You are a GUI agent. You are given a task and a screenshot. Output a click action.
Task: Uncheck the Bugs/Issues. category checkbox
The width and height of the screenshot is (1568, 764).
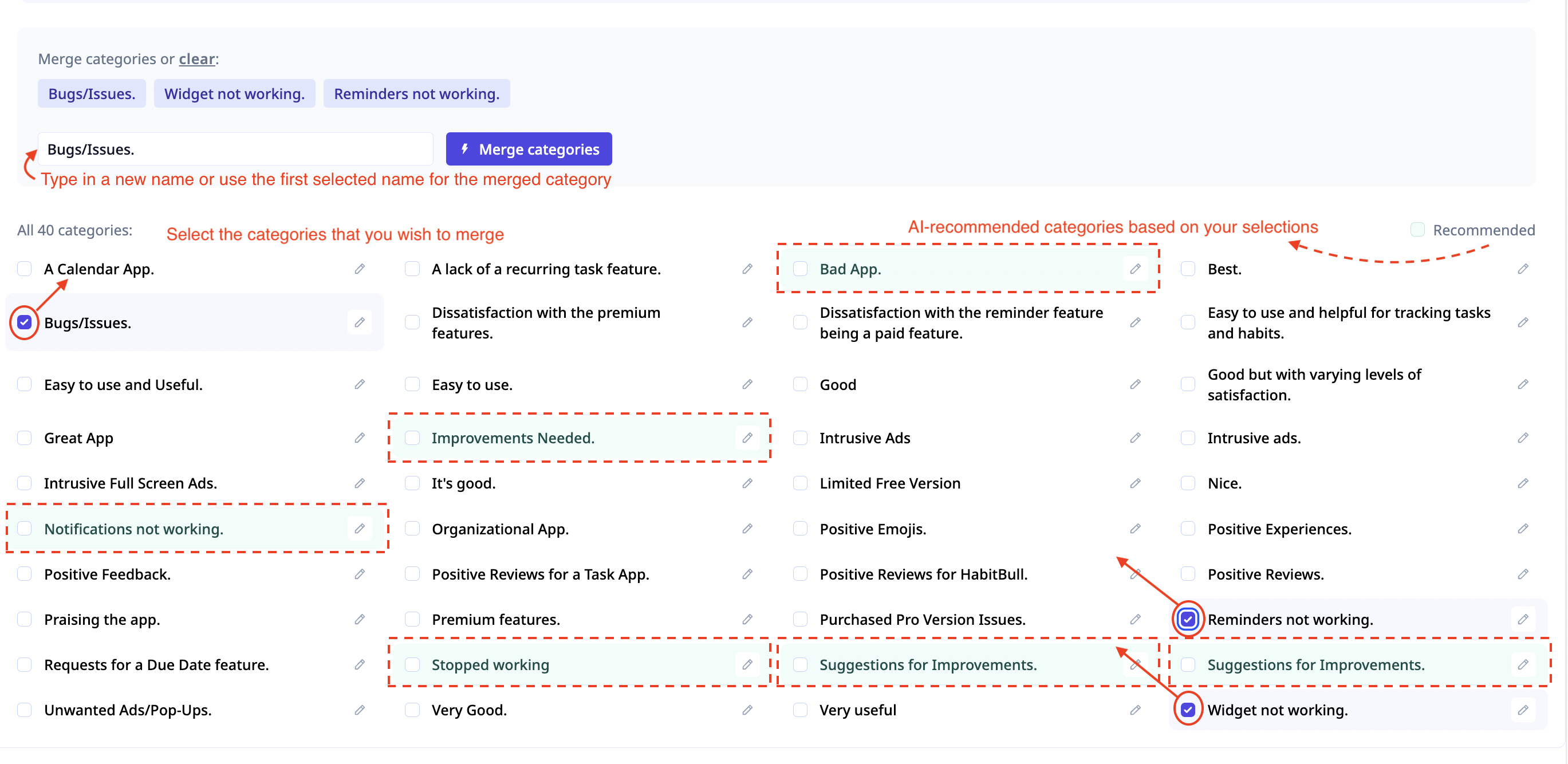[25, 322]
